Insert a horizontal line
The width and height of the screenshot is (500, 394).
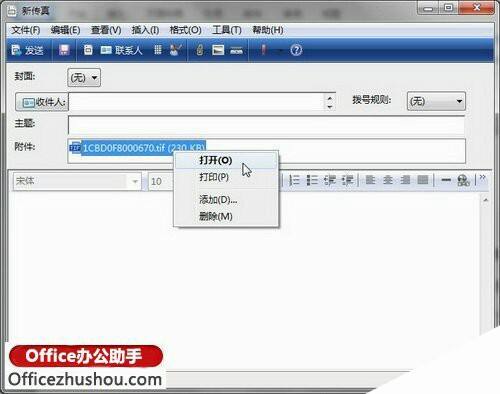click(x=446, y=180)
